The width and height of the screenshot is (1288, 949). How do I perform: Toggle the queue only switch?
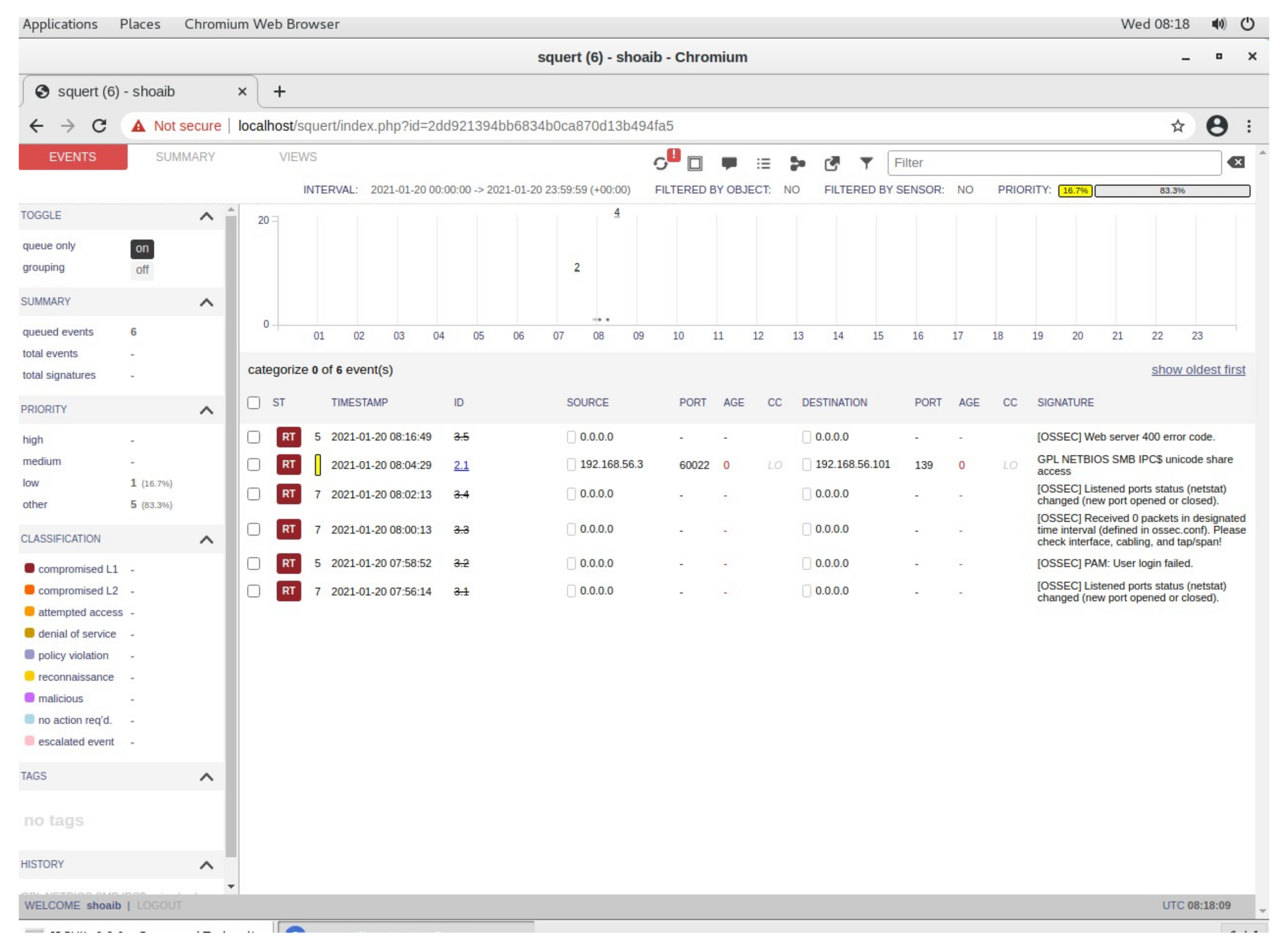tap(142, 248)
